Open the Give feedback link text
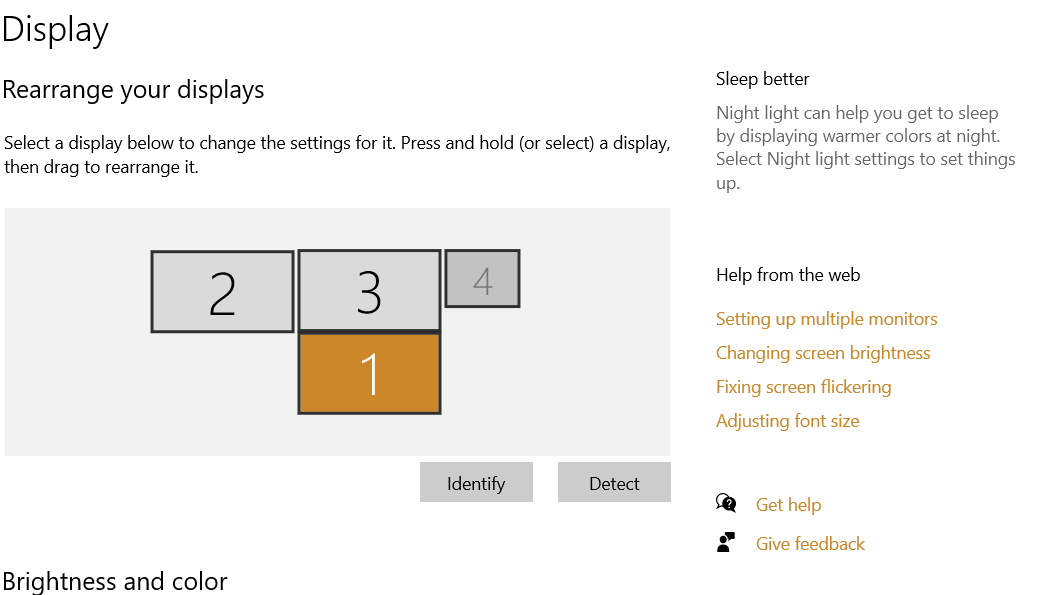This screenshot has width=1040, height=595. coord(810,544)
